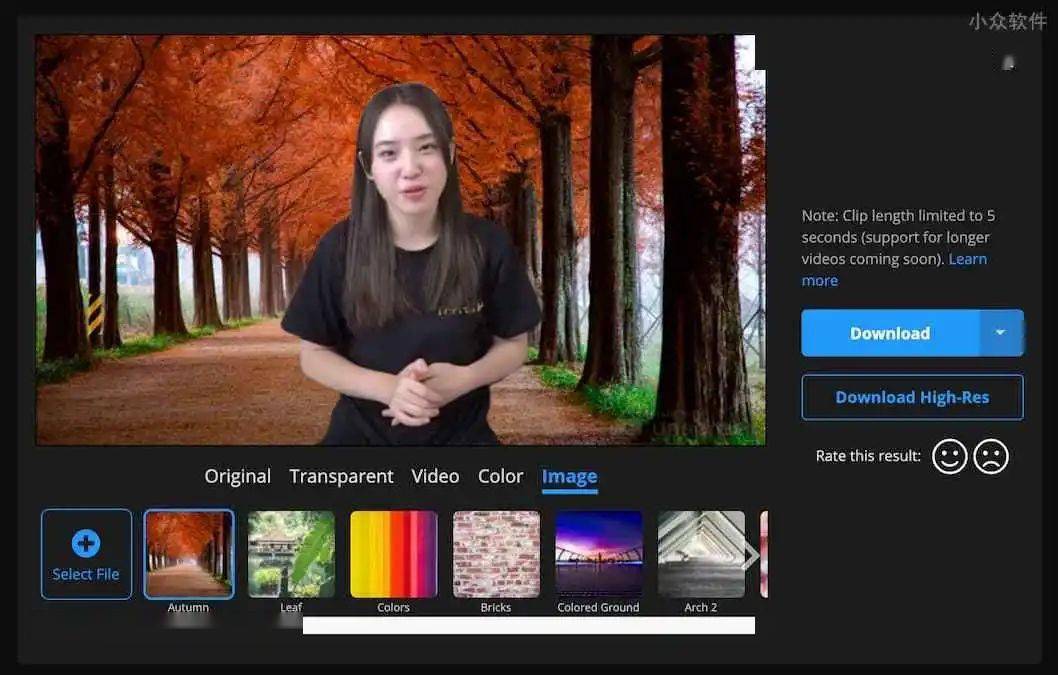This screenshot has width=1058, height=675.
Task: Apply the Colored Ground background thumbnail
Action: click(x=599, y=554)
